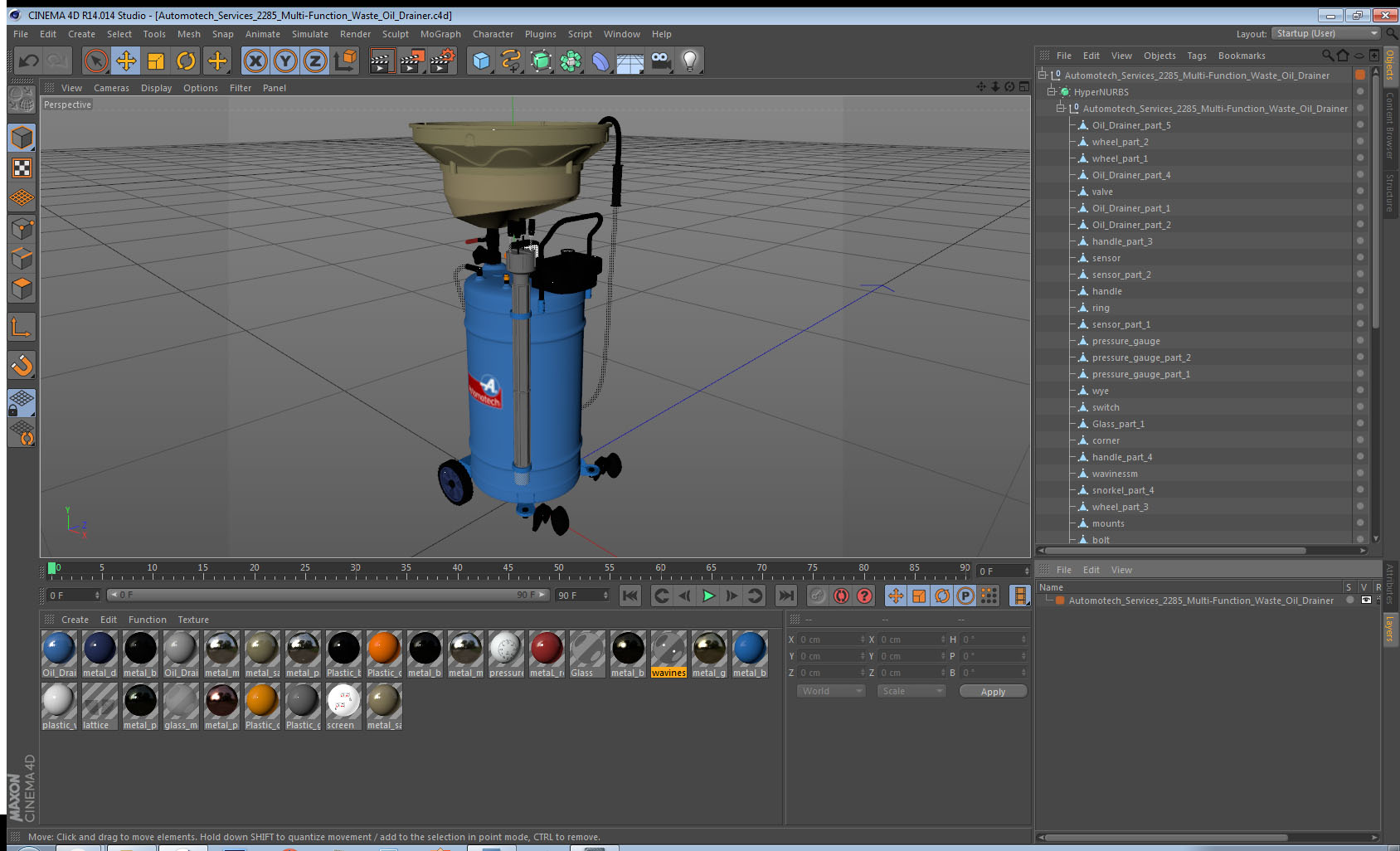Switch to Model mode in left palette
Image resolution: width=1400 pixels, height=851 pixels.
pos(22,138)
